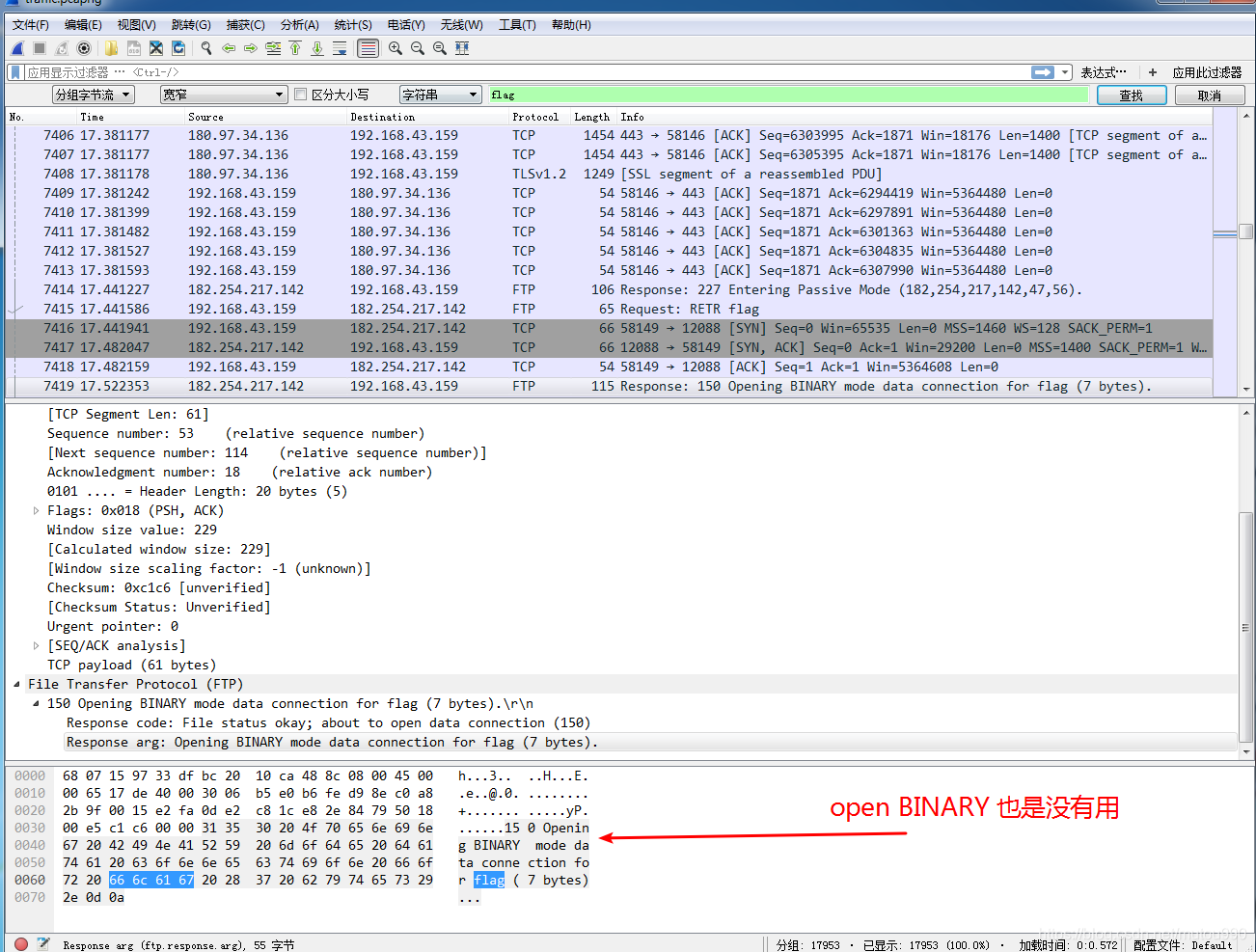Screen dimensions: 1256x952
Task: Toggle auto-scroll during live capture icon
Action: point(340,48)
